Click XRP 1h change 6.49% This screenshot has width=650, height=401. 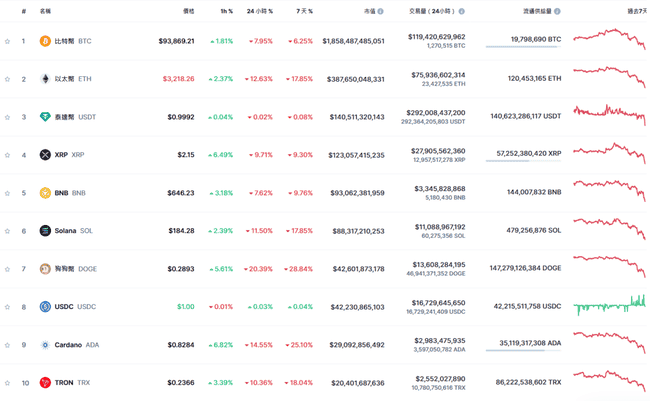coord(221,155)
